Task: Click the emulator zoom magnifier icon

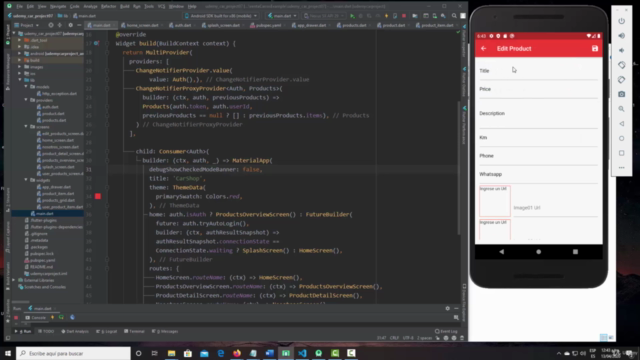Action: pos(621,109)
